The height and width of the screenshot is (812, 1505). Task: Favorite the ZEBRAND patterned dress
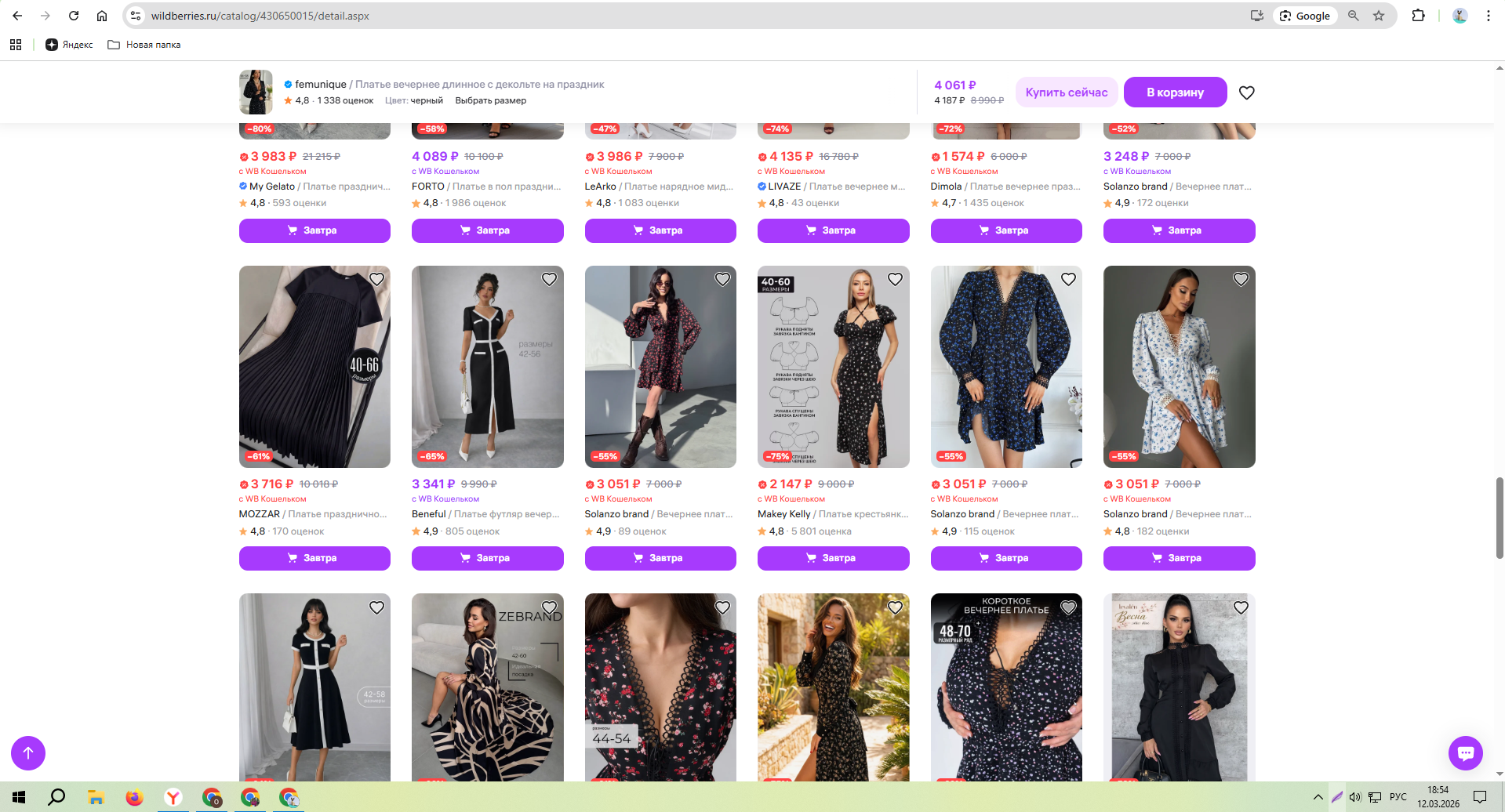(x=549, y=607)
